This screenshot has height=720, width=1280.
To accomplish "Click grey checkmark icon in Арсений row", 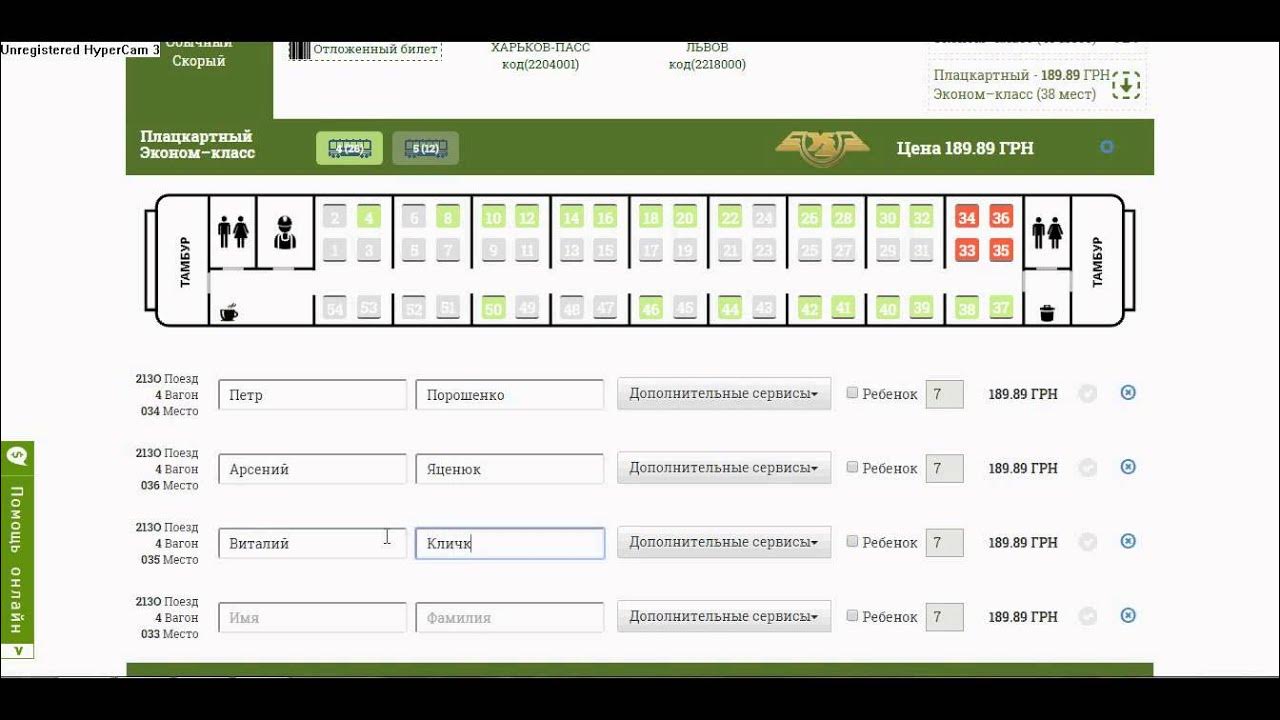I will (1088, 468).
